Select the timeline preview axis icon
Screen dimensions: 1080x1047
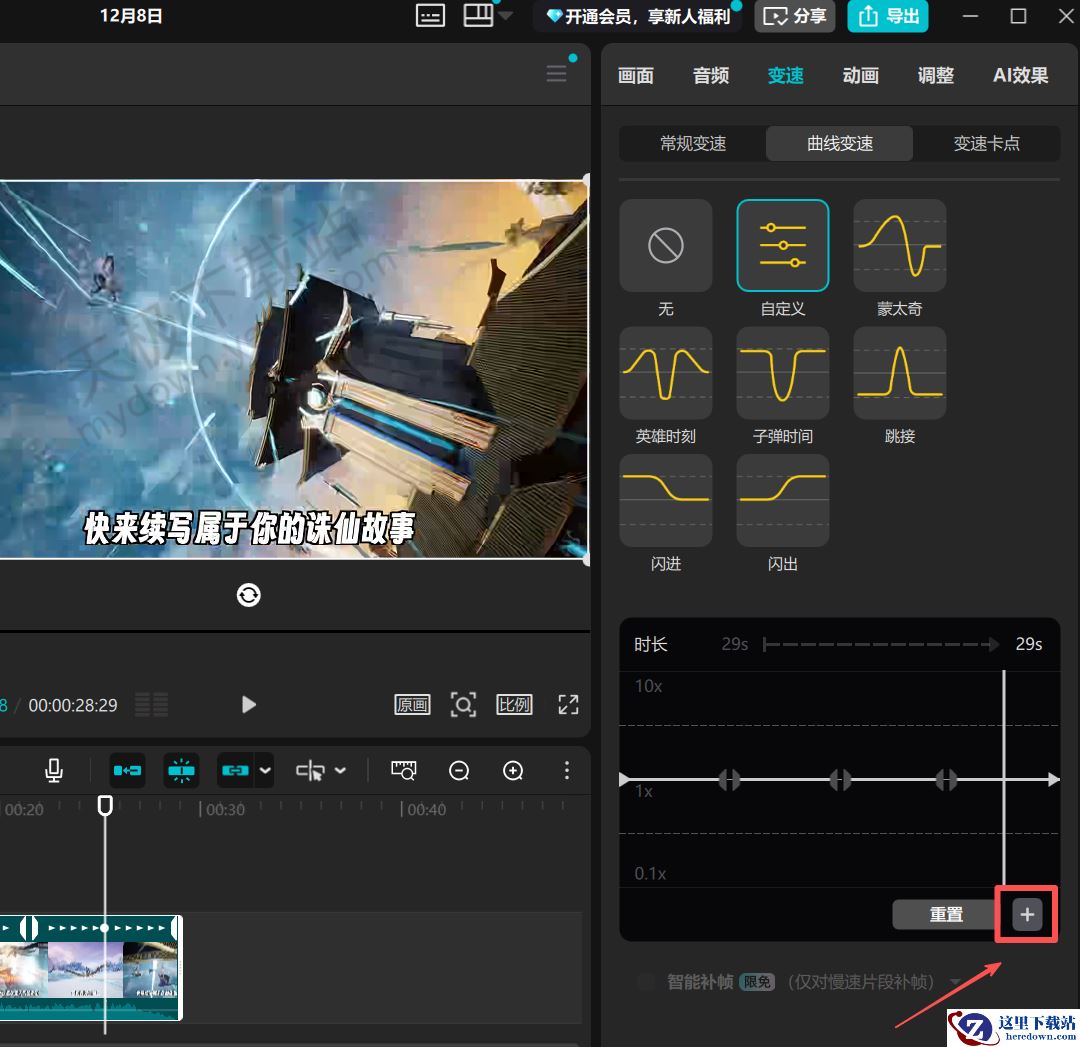pos(403,770)
